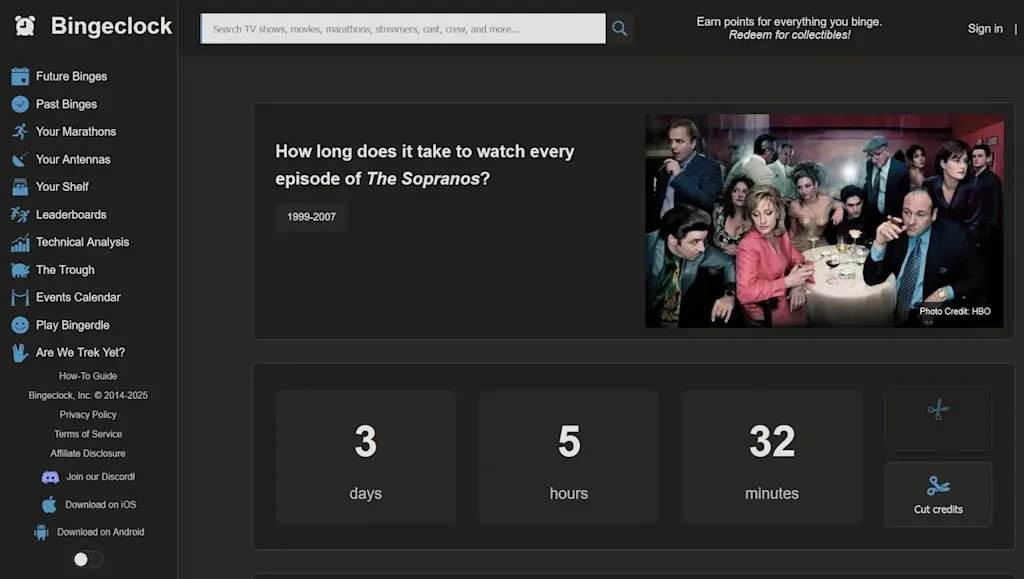Click the Your Marathons runner icon
This screenshot has height=579, width=1024.
(20, 132)
